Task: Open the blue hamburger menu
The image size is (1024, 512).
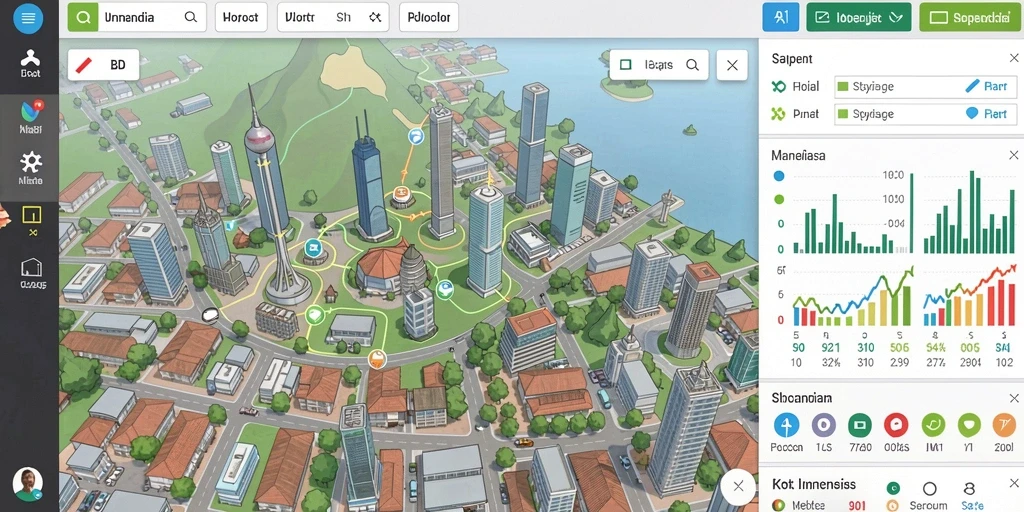Action: [x=28, y=18]
